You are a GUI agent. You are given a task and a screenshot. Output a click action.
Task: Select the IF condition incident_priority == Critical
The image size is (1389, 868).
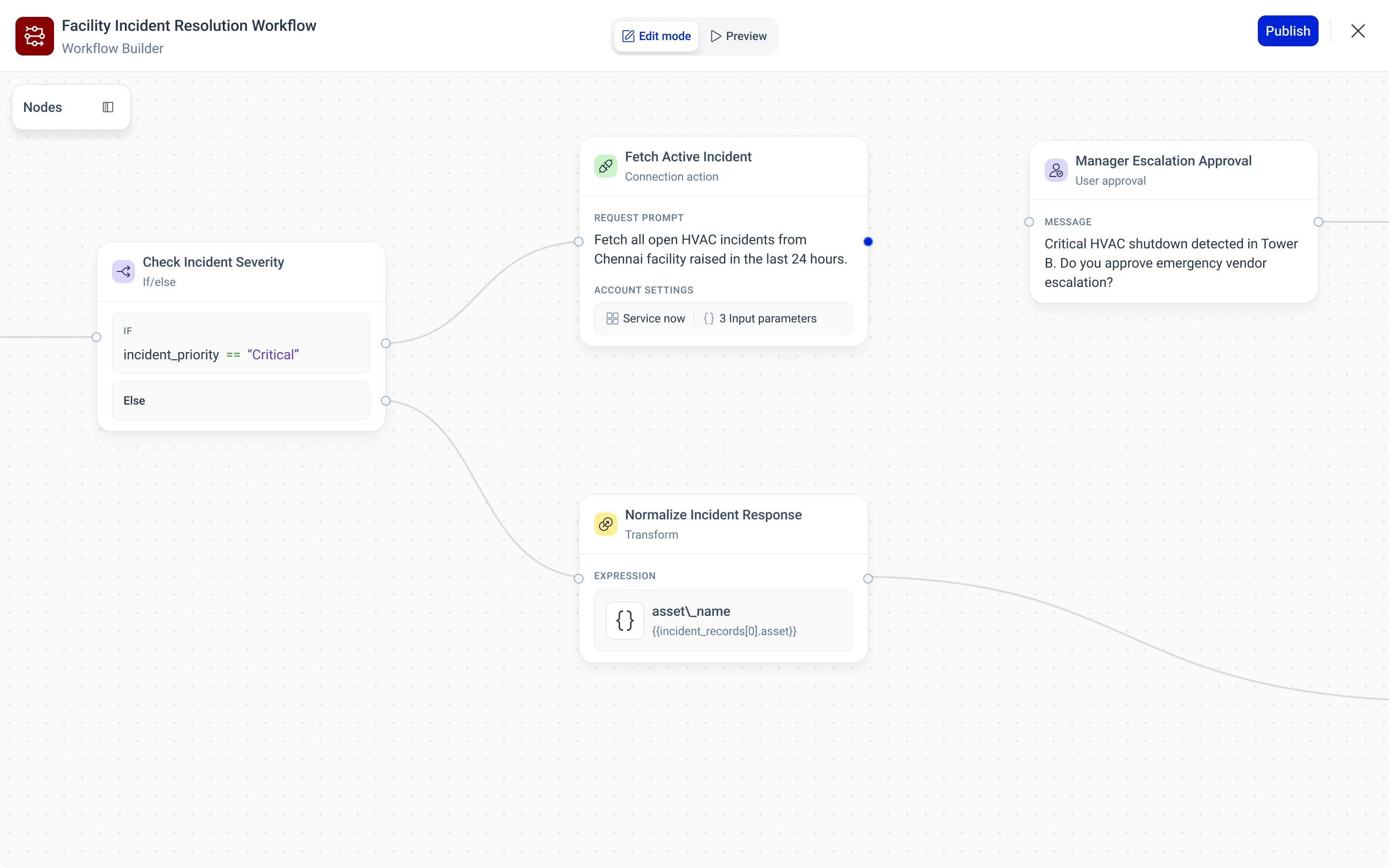[x=241, y=343]
